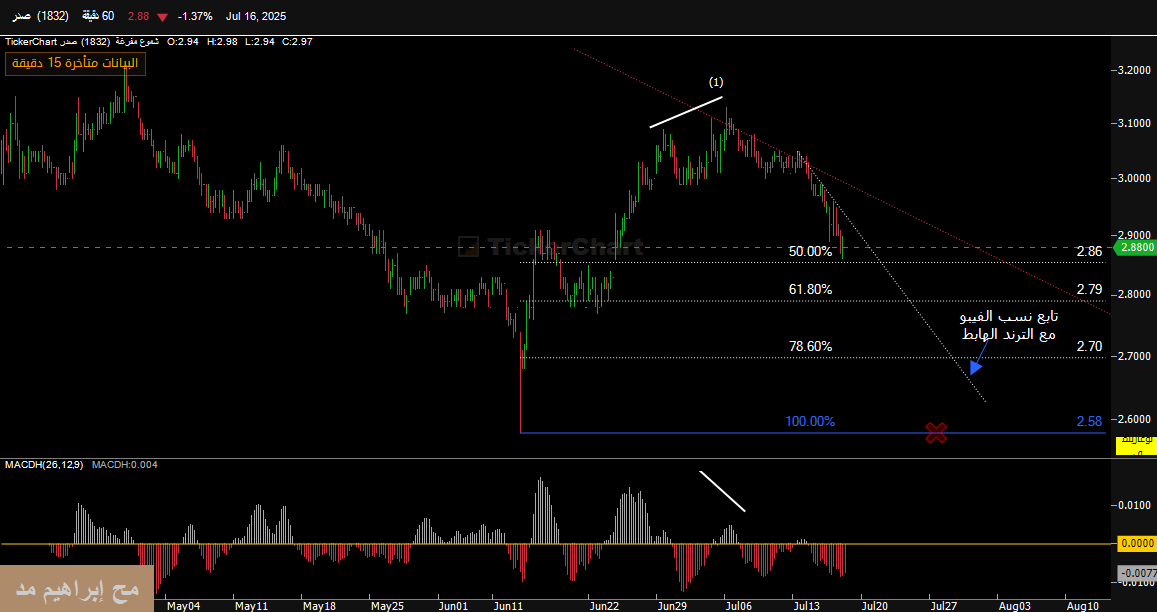Click the Aug03 date on the time axis
Image resolution: width=1157 pixels, height=612 pixels.
[x=1015, y=605]
